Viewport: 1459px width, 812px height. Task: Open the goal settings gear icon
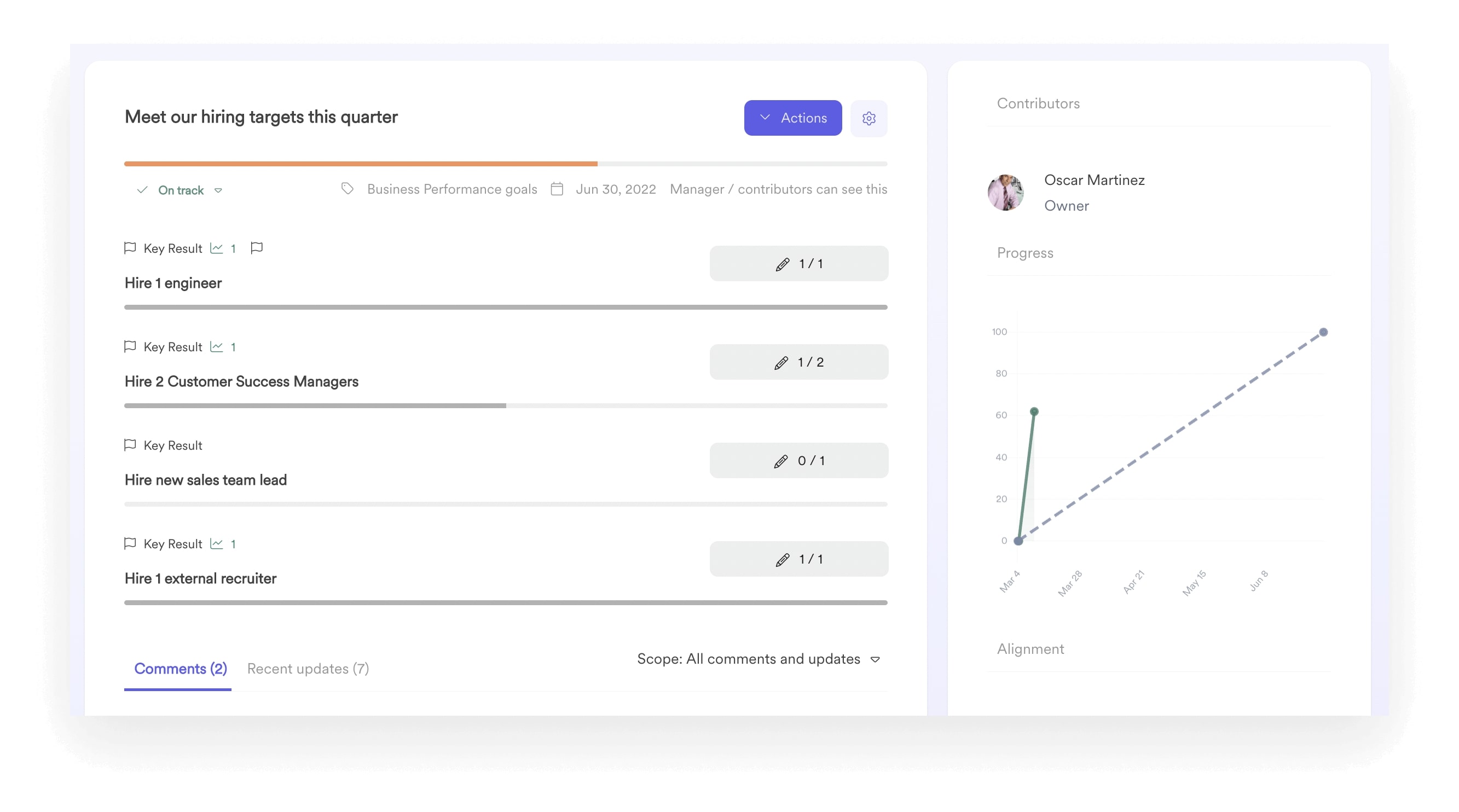[870, 118]
